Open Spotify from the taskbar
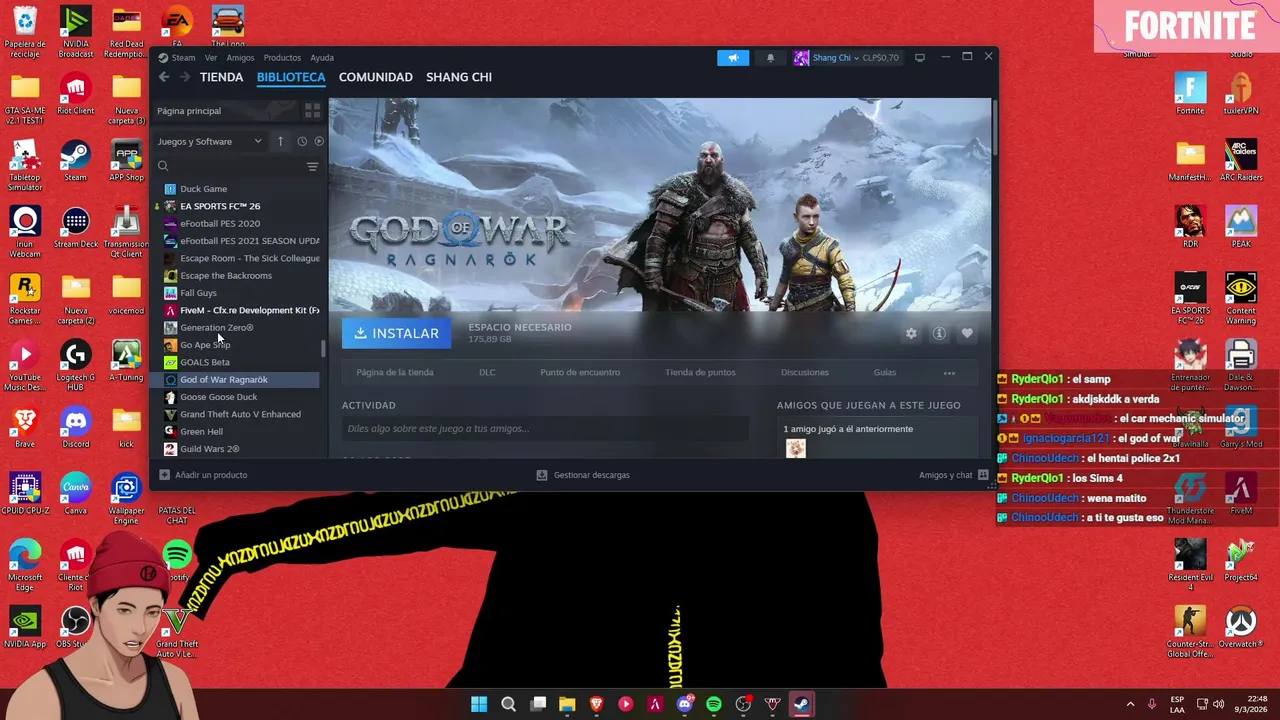Viewport: 1280px width, 720px height. coord(714,704)
